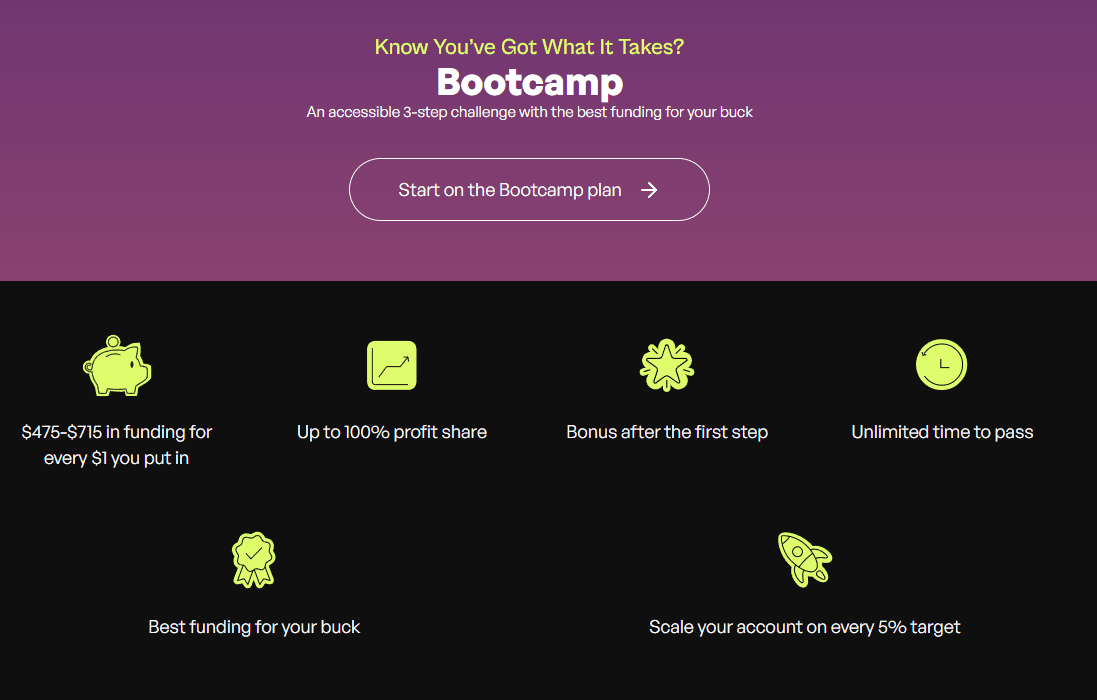Image resolution: width=1097 pixels, height=700 pixels.
Task: Select the Scale your account 5% target text
Action: 805,627
